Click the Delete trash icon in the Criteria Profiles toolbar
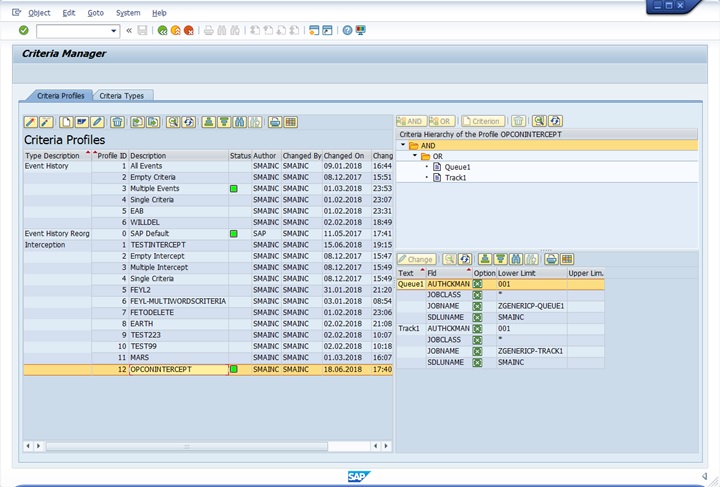 point(117,122)
